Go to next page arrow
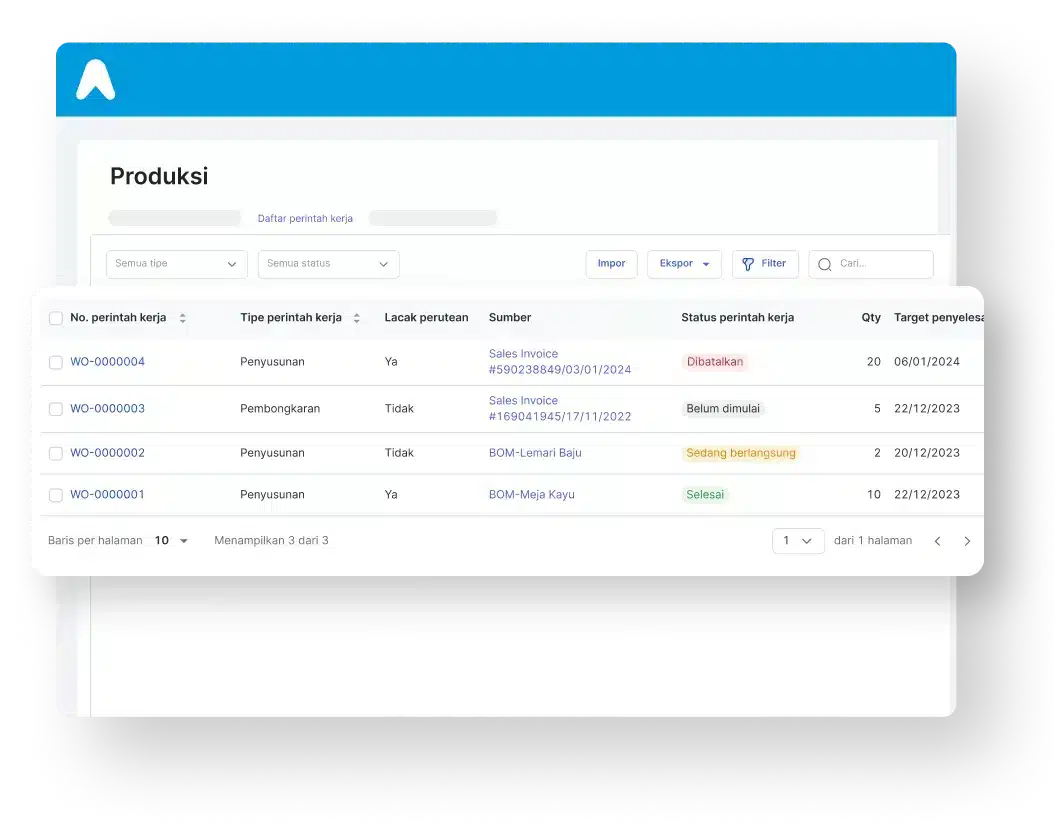This screenshot has height=836, width=1054. point(967,541)
